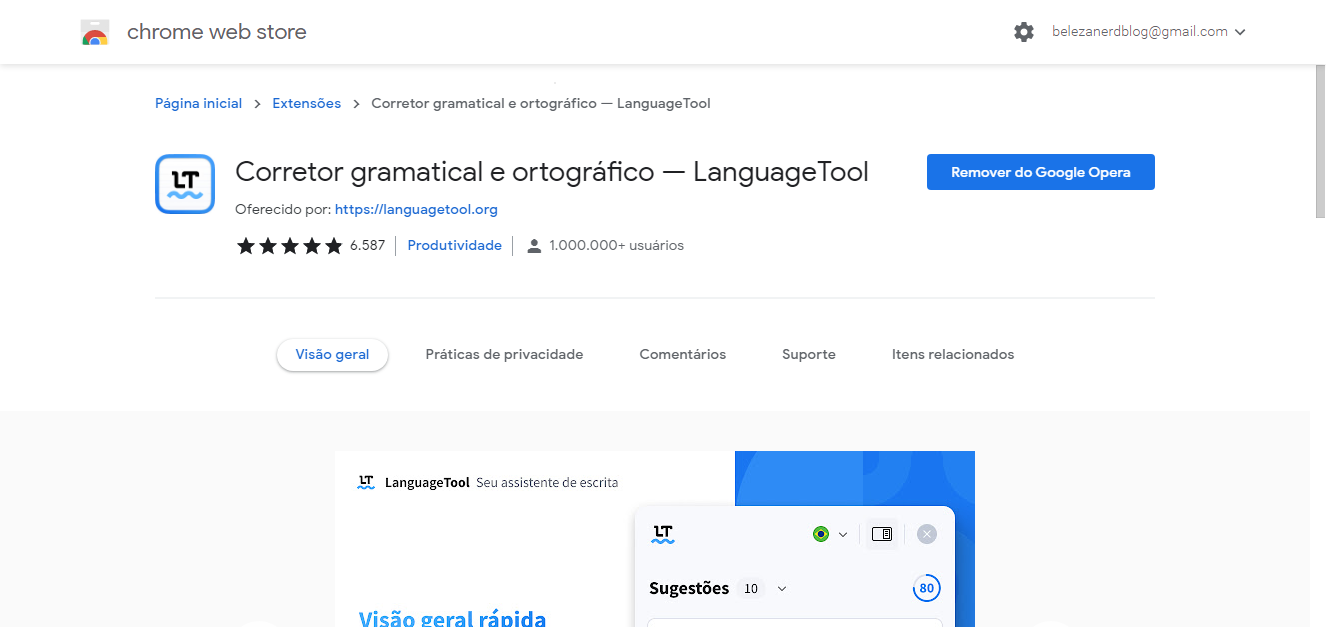Click the chrome web store title
This screenshot has width=1326, height=627.
coord(217,32)
